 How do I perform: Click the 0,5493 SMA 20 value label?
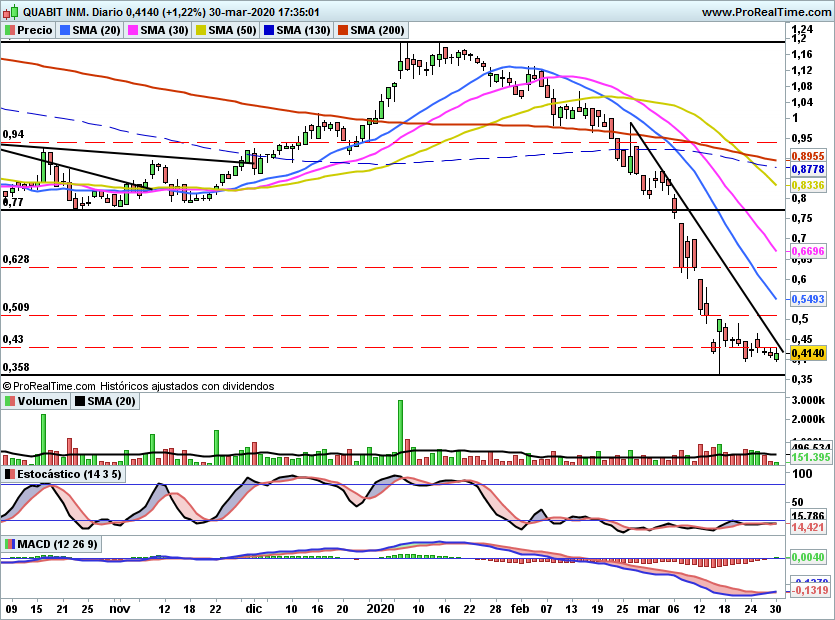coord(807,299)
